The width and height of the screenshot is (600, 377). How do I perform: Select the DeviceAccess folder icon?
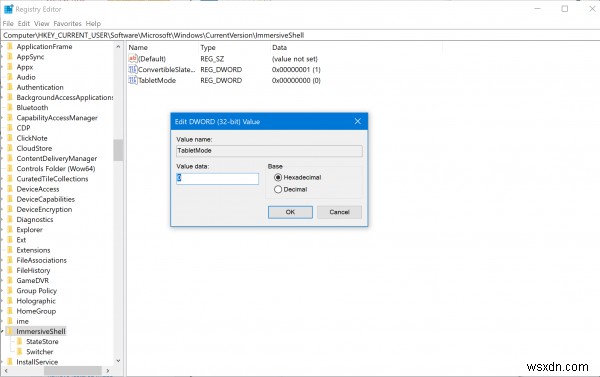coord(10,189)
